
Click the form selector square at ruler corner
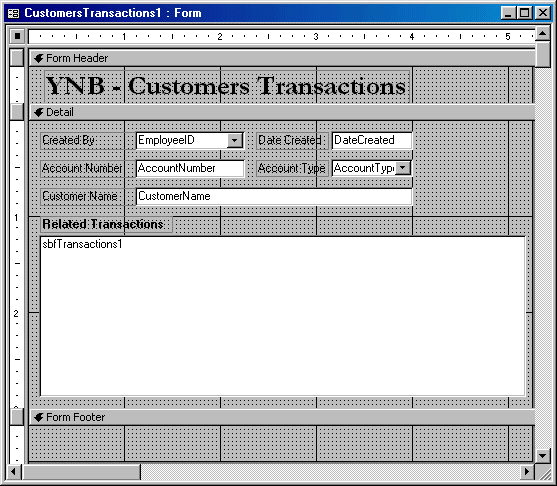17,36
